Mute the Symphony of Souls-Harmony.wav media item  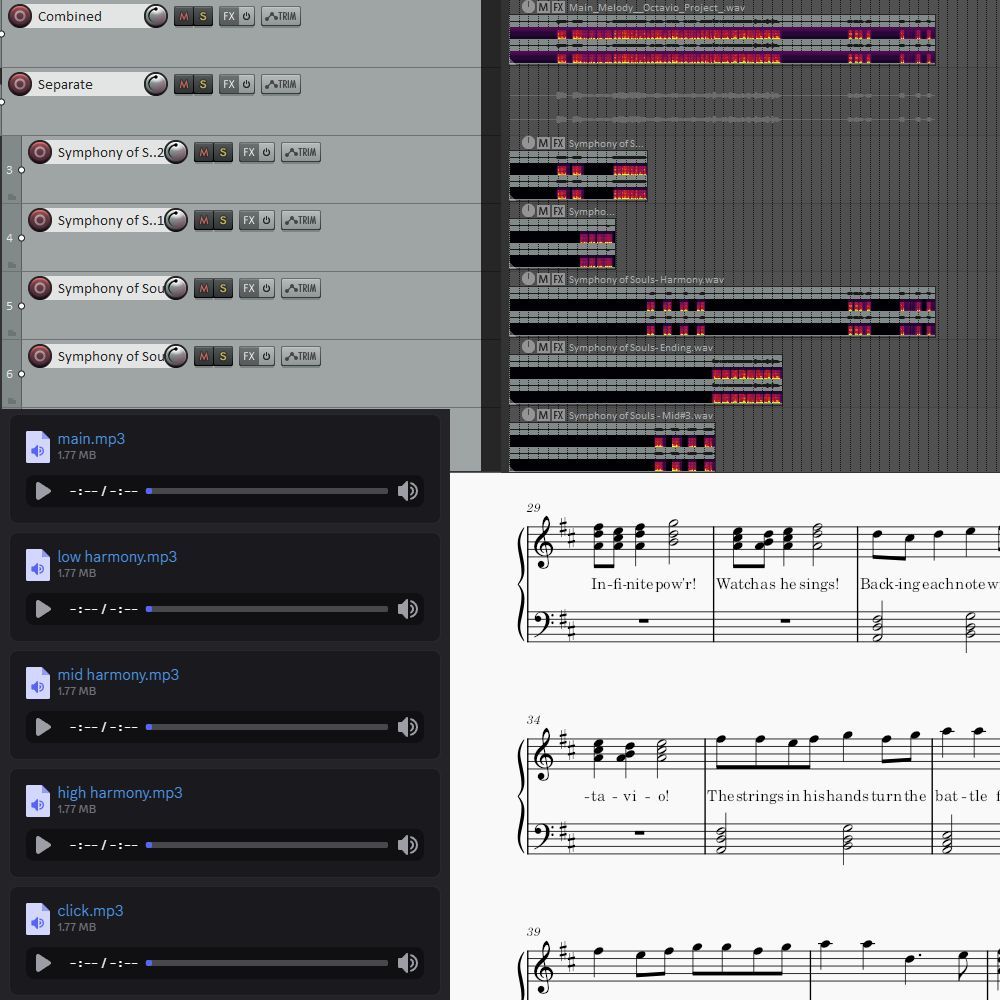(544, 278)
